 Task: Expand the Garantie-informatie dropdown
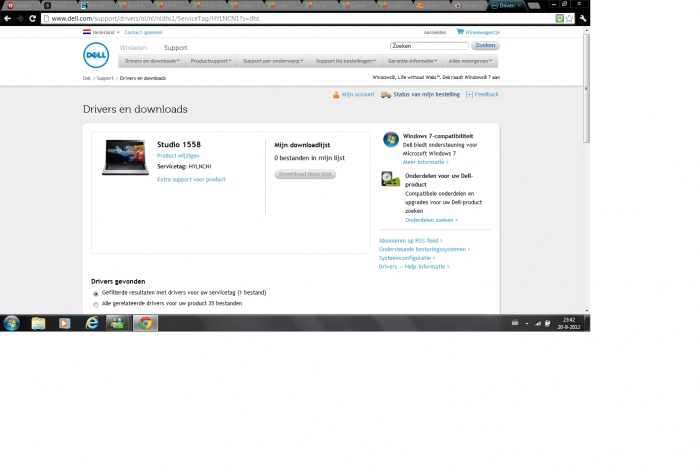pyautogui.click(x=412, y=61)
